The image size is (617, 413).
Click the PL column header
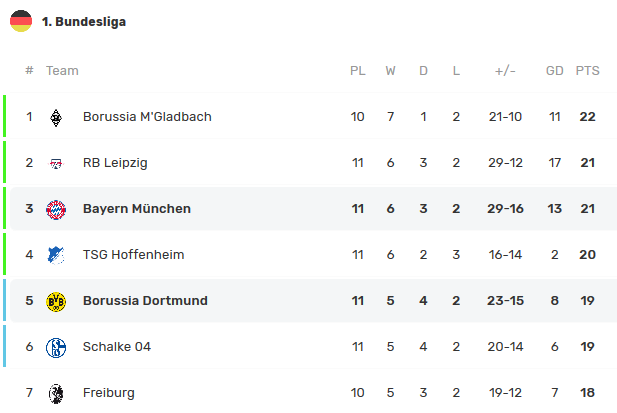pos(357,71)
